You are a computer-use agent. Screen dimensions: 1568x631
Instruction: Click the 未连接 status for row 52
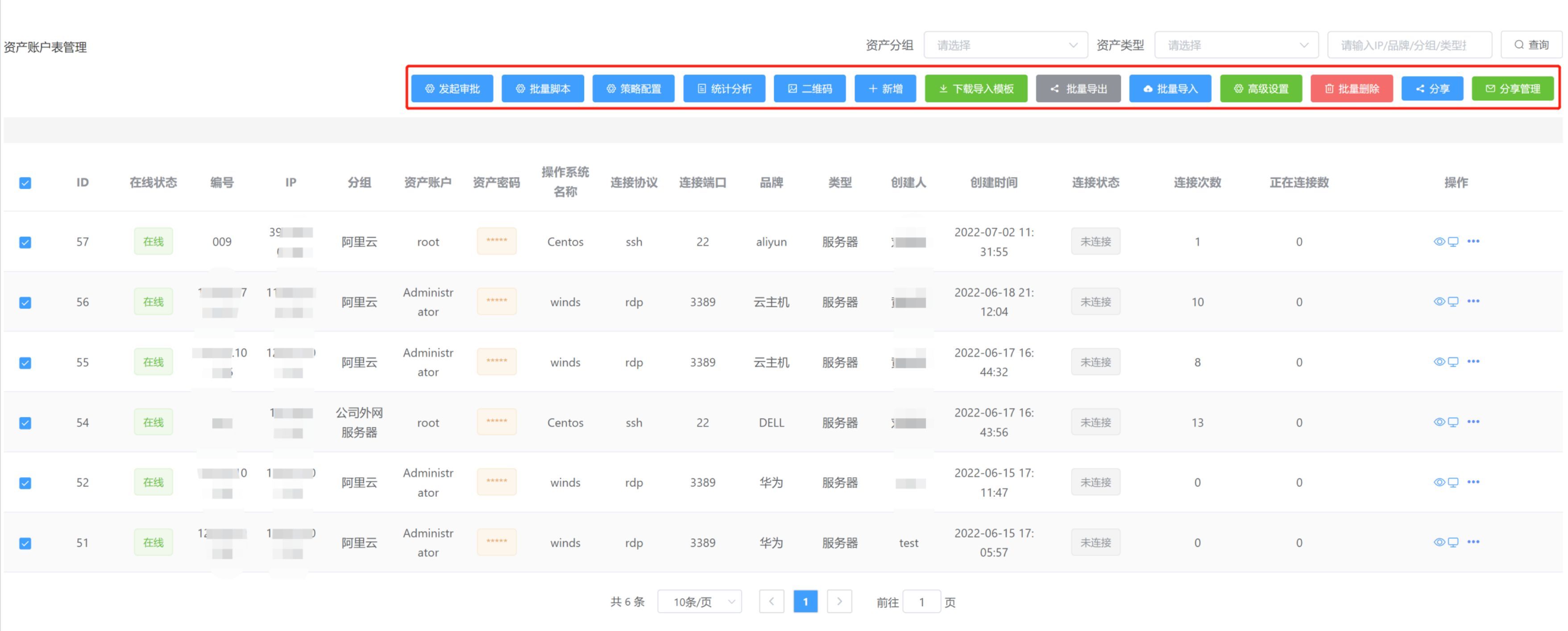(1095, 482)
